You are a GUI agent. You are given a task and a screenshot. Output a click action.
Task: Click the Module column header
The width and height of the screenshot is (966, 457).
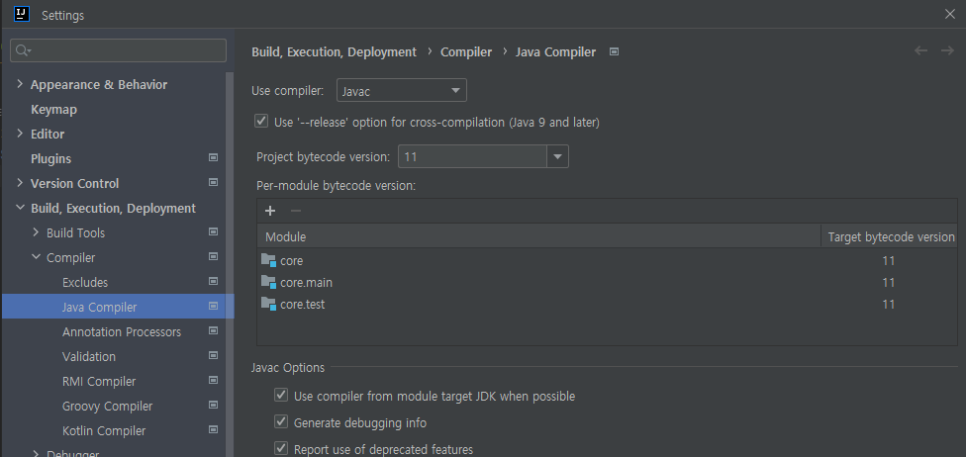(539, 237)
